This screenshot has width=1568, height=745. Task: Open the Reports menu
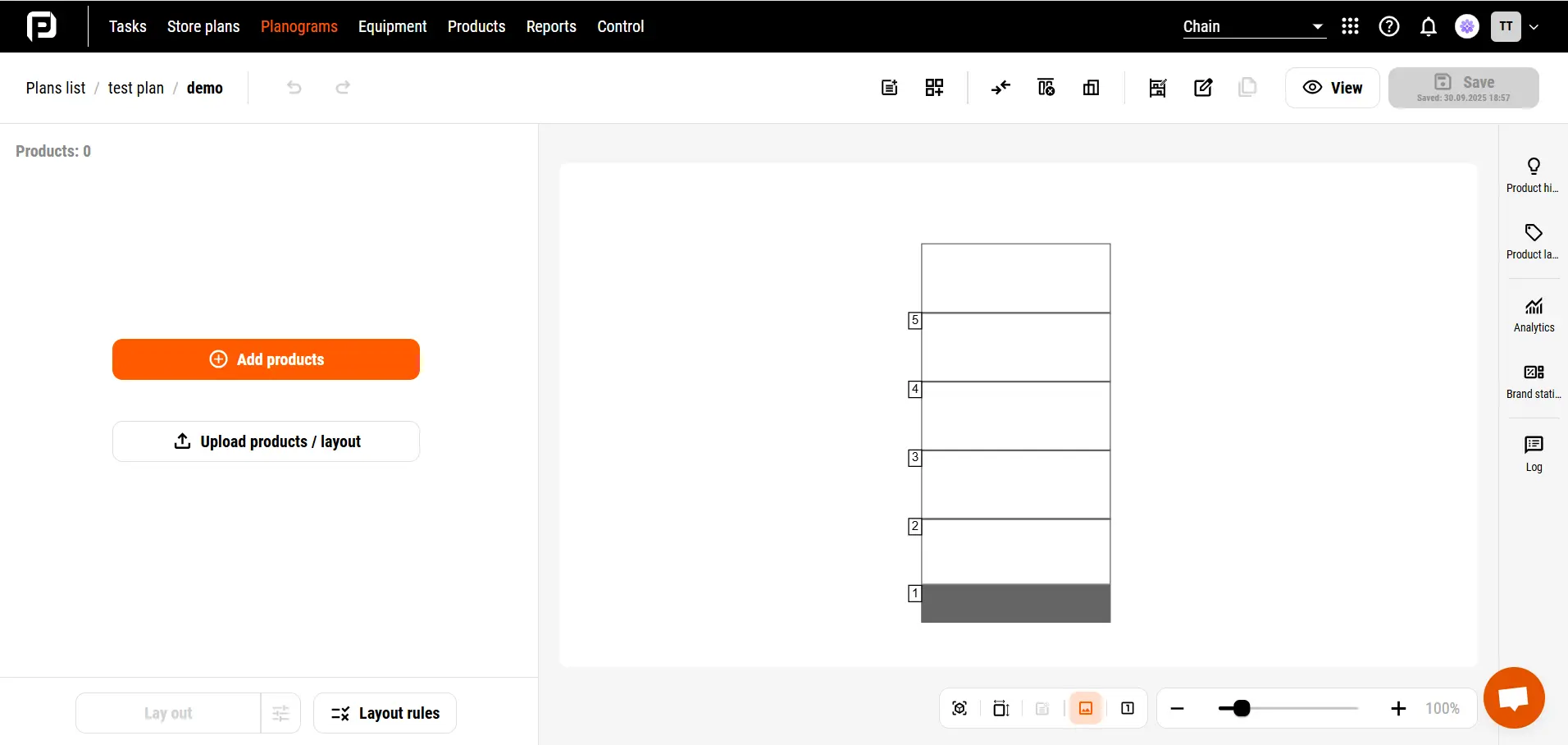(x=551, y=27)
